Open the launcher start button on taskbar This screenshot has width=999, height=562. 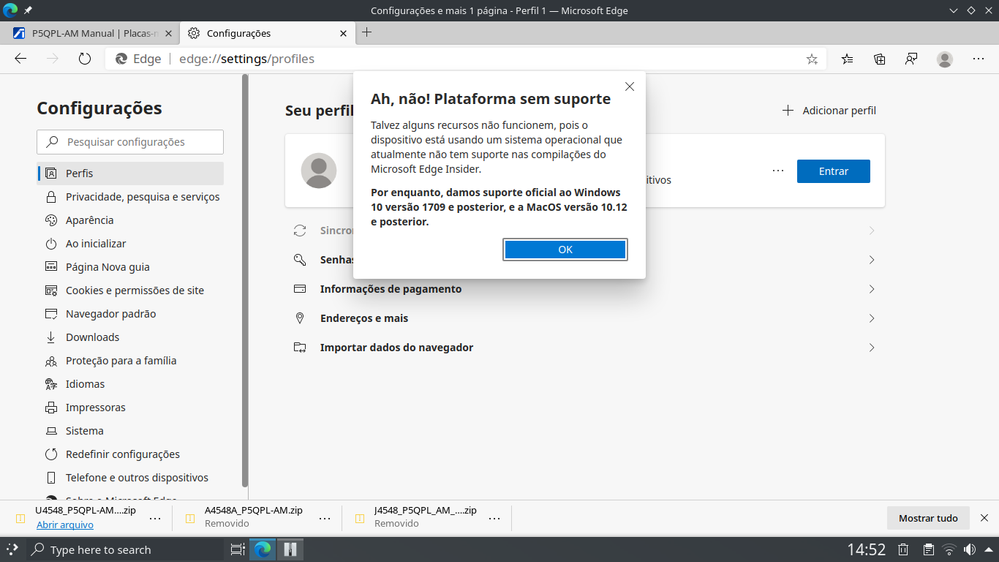pyautogui.click(x=12, y=549)
